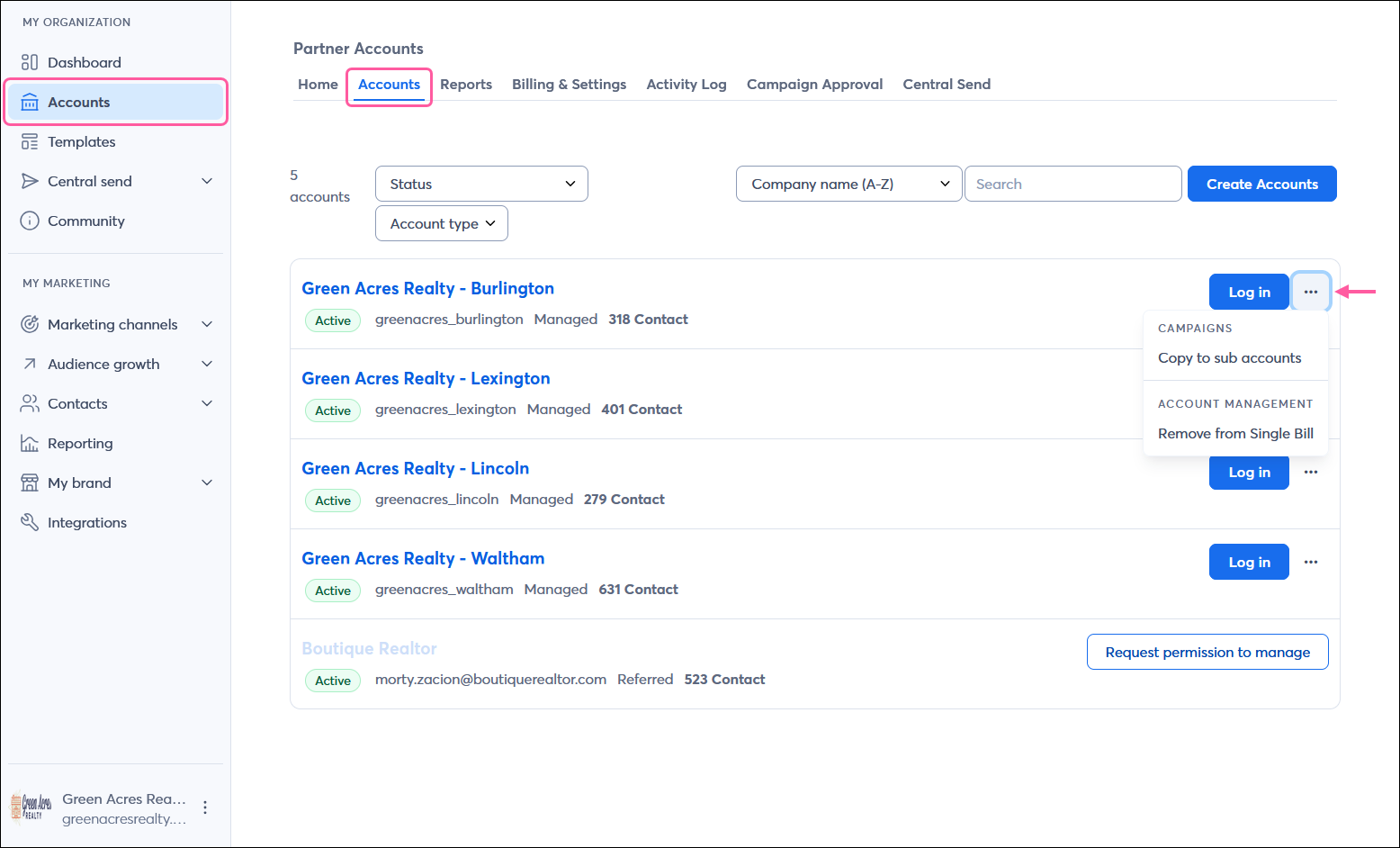1400x848 pixels.
Task: Open the more options menu for Waltham
Action: [1311, 562]
